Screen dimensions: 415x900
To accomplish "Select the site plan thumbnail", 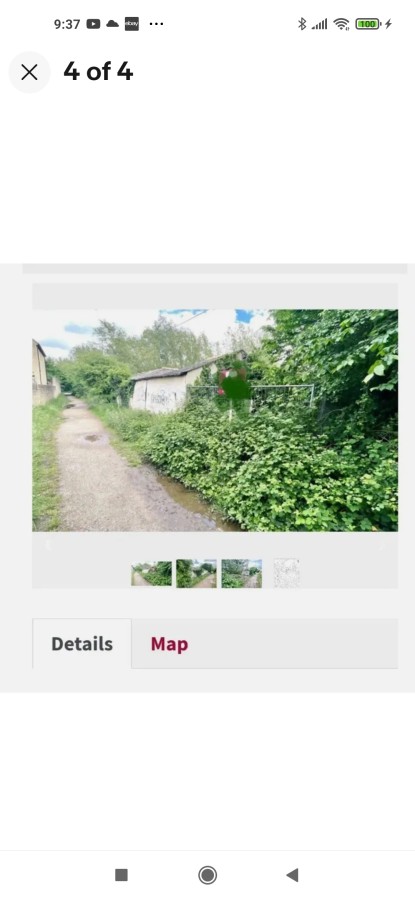I will coord(286,573).
